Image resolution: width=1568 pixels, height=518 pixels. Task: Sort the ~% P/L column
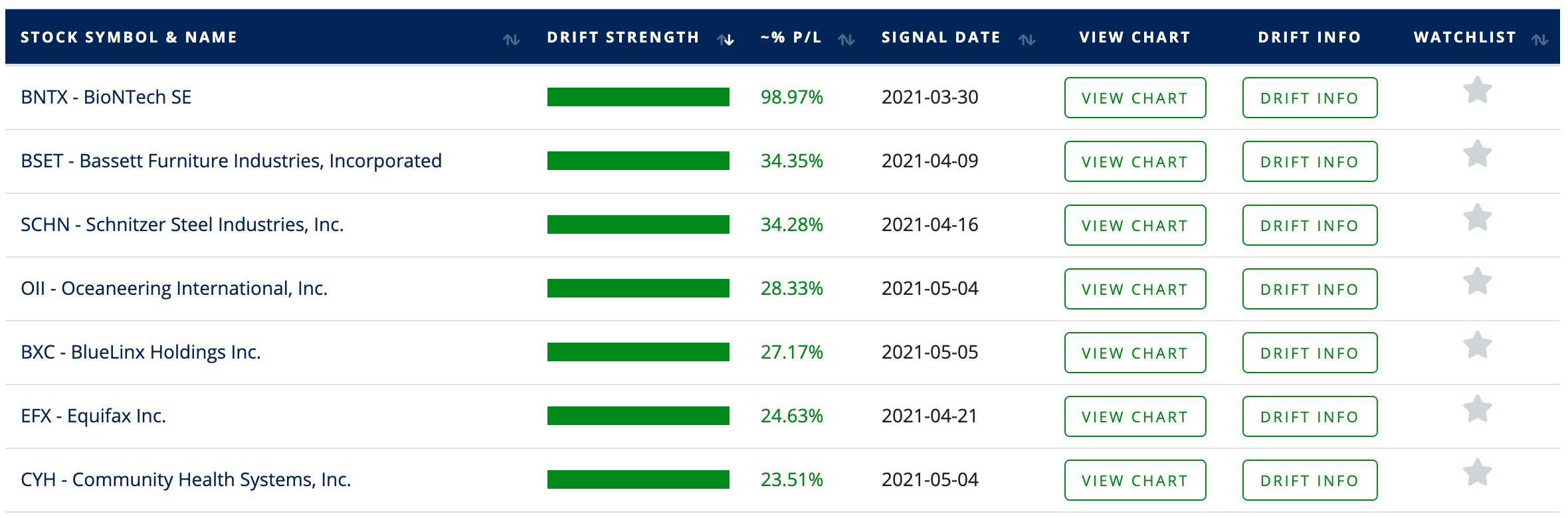[x=846, y=38]
